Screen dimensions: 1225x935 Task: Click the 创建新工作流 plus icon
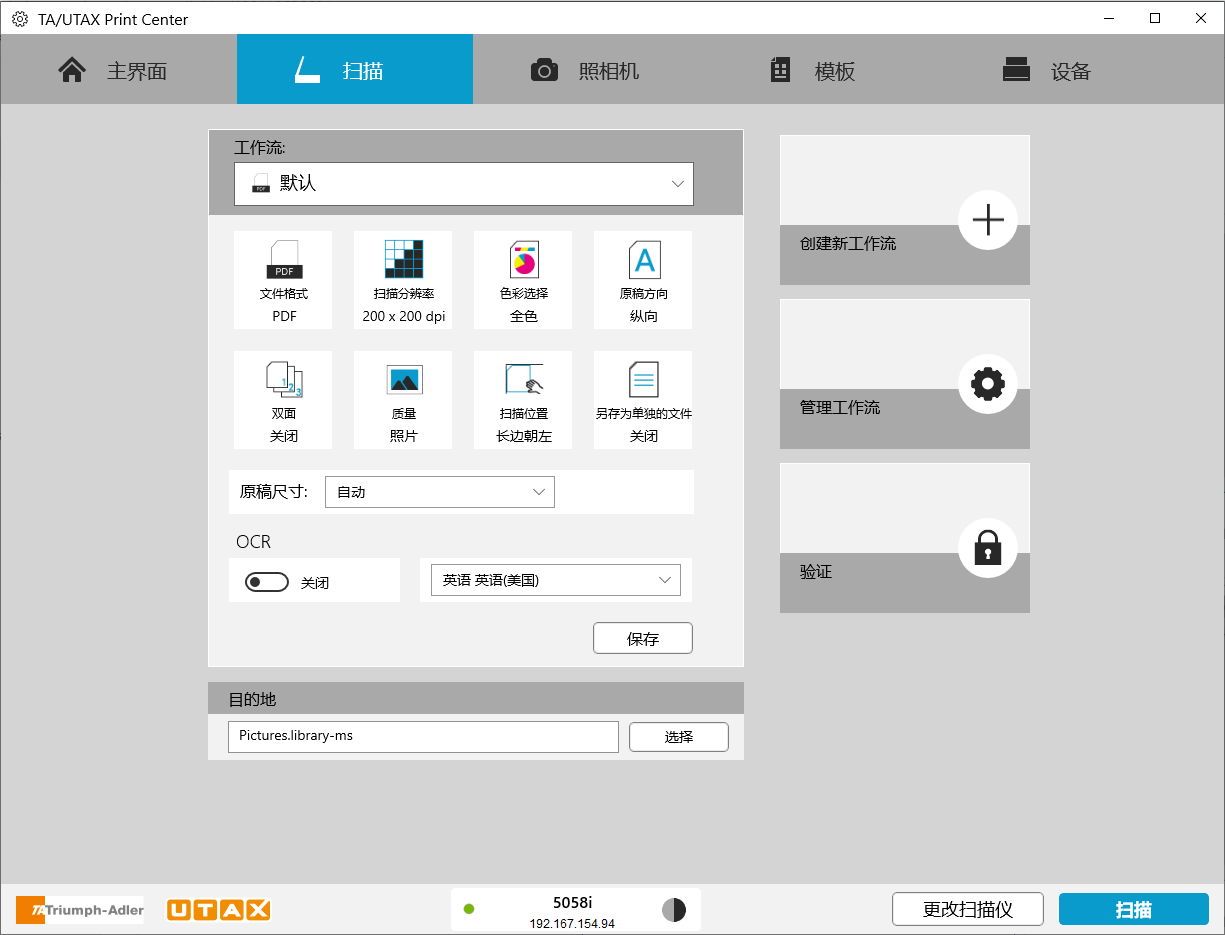tap(988, 220)
